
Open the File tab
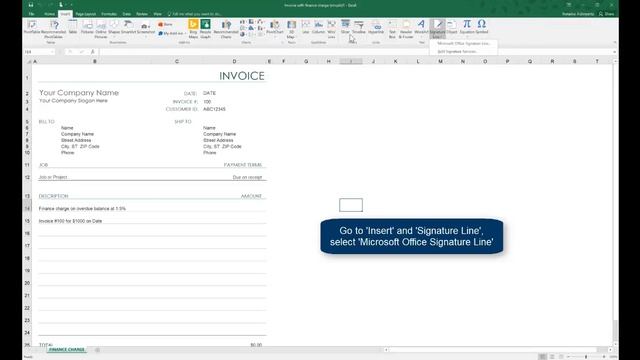pos(31,14)
